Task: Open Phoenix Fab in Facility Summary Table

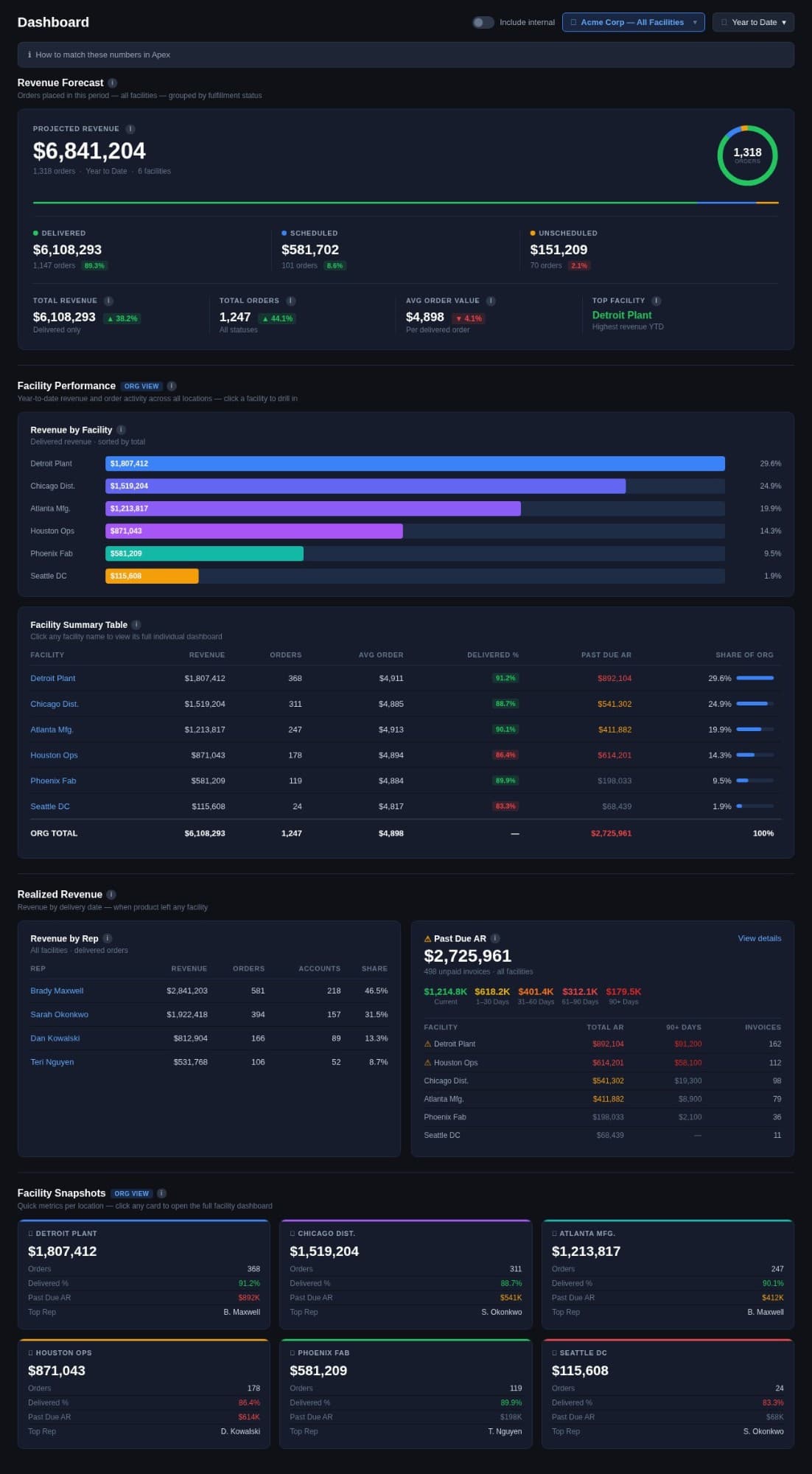Action: [x=53, y=781]
